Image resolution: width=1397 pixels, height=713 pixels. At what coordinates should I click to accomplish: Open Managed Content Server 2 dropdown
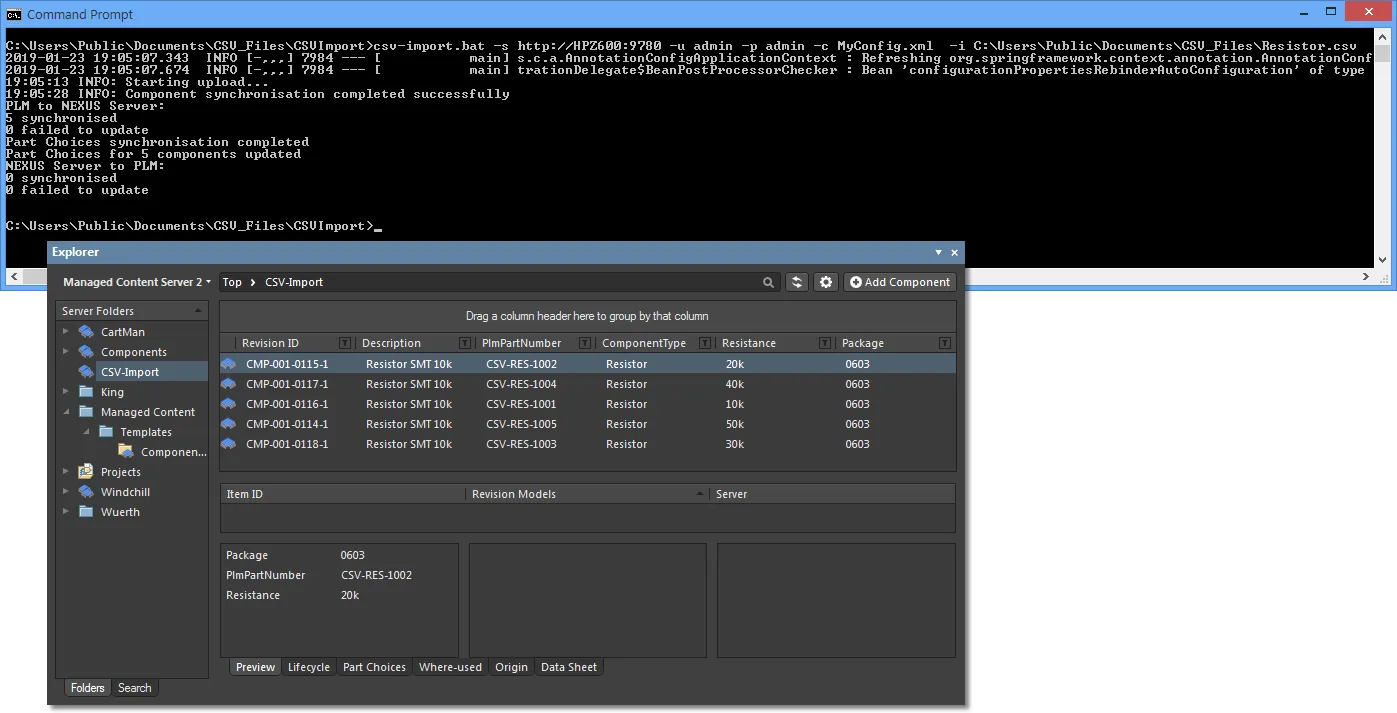[137, 282]
